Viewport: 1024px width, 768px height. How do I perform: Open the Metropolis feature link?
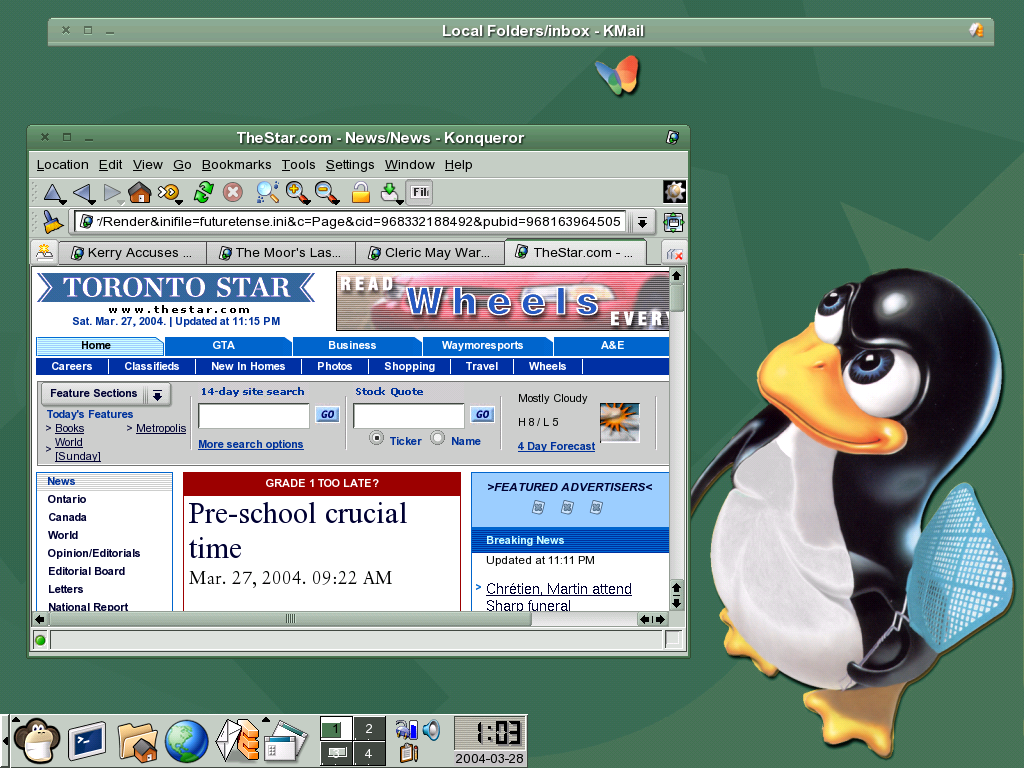coord(161,428)
